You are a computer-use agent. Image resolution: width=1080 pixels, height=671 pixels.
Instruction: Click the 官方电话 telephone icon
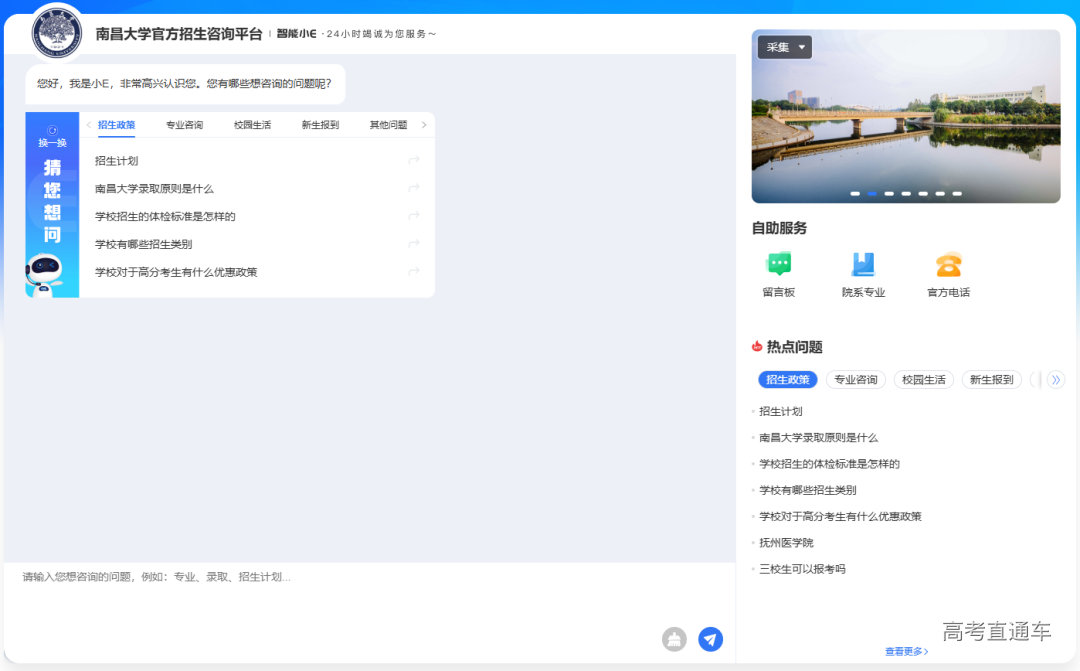[x=948, y=265]
